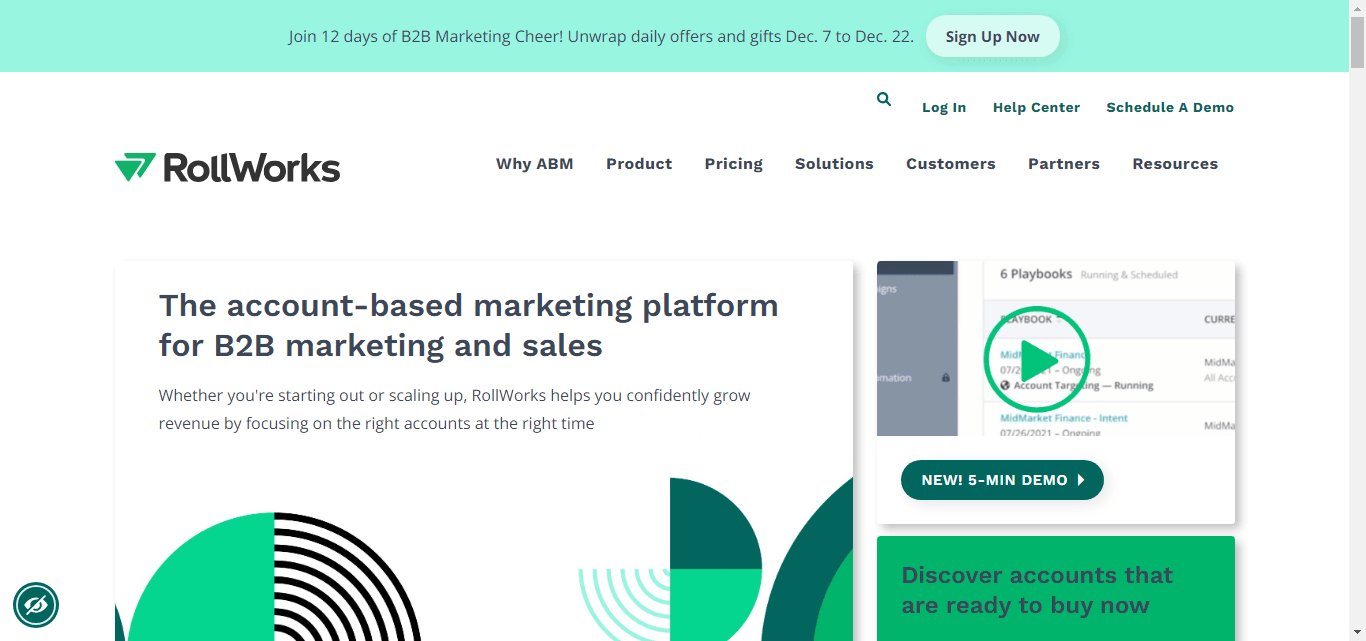Open the Help Center link
This screenshot has width=1366, height=641.
tap(1036, 107)
